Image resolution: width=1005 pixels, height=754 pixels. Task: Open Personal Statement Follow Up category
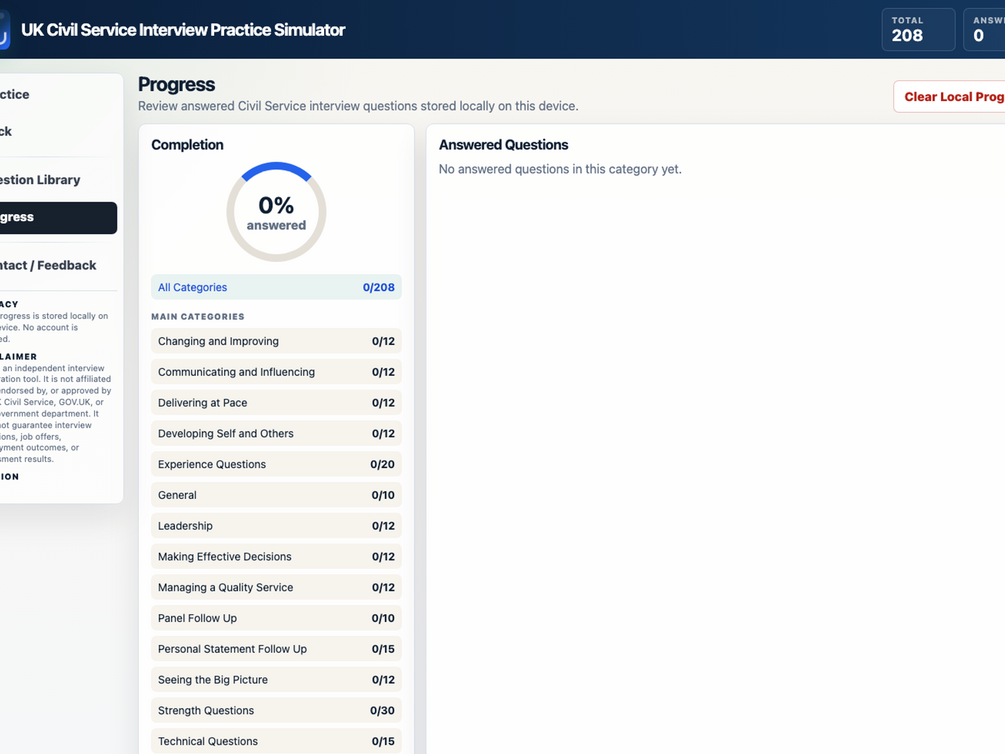coord(276,649)
